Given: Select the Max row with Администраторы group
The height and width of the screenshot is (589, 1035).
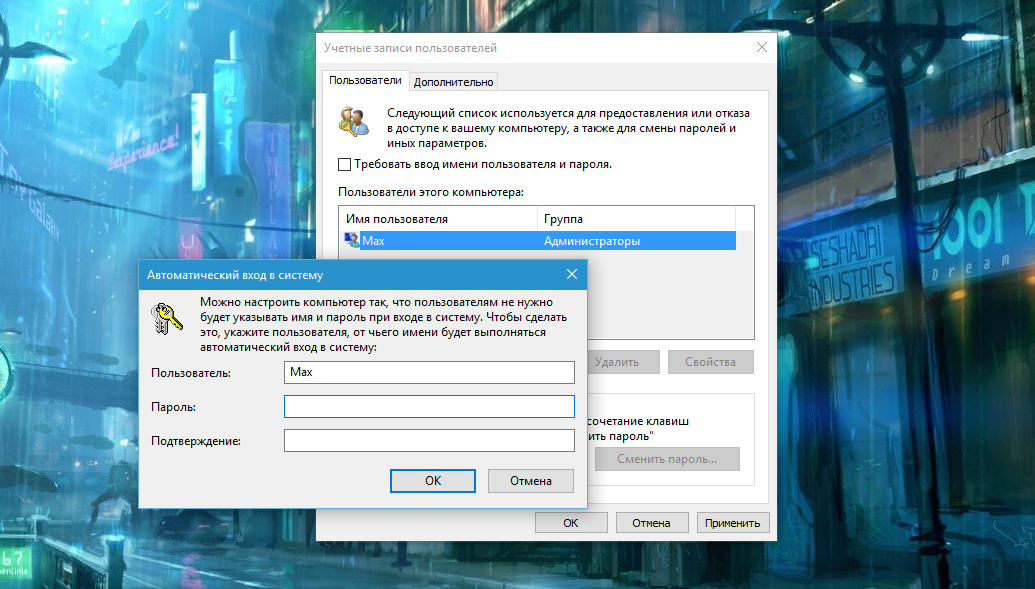Looking at the screenshot, I should click(540, 241).
